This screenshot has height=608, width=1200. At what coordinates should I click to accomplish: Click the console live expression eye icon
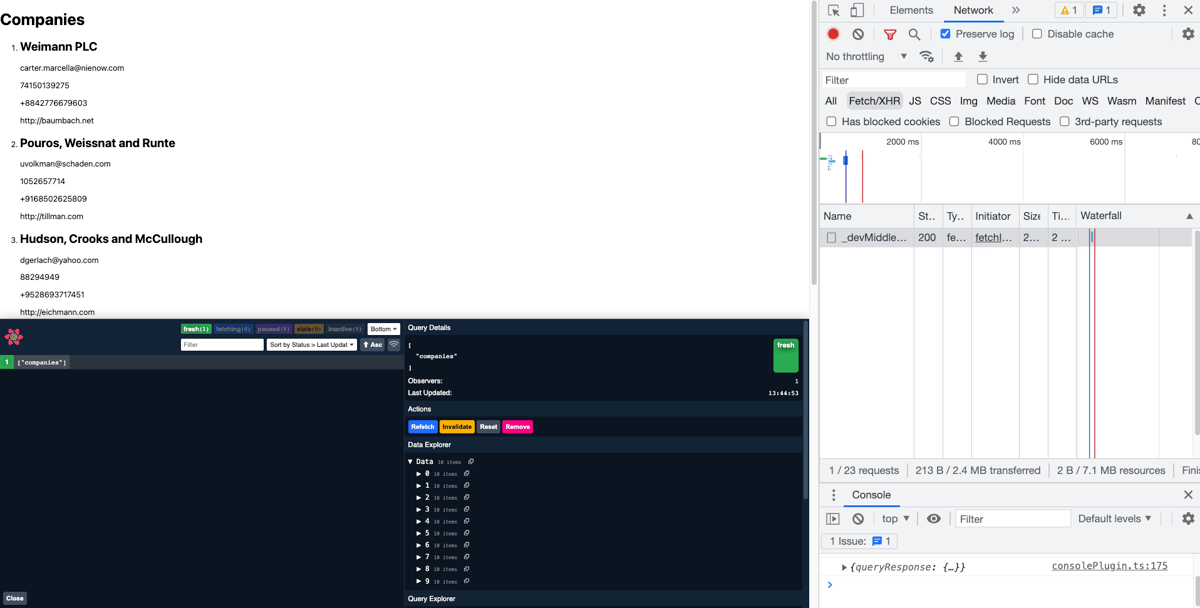933,519
